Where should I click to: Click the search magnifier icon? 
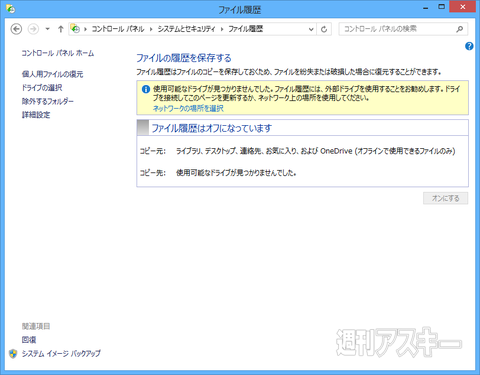pyautogui.click(x=460, y=29)
